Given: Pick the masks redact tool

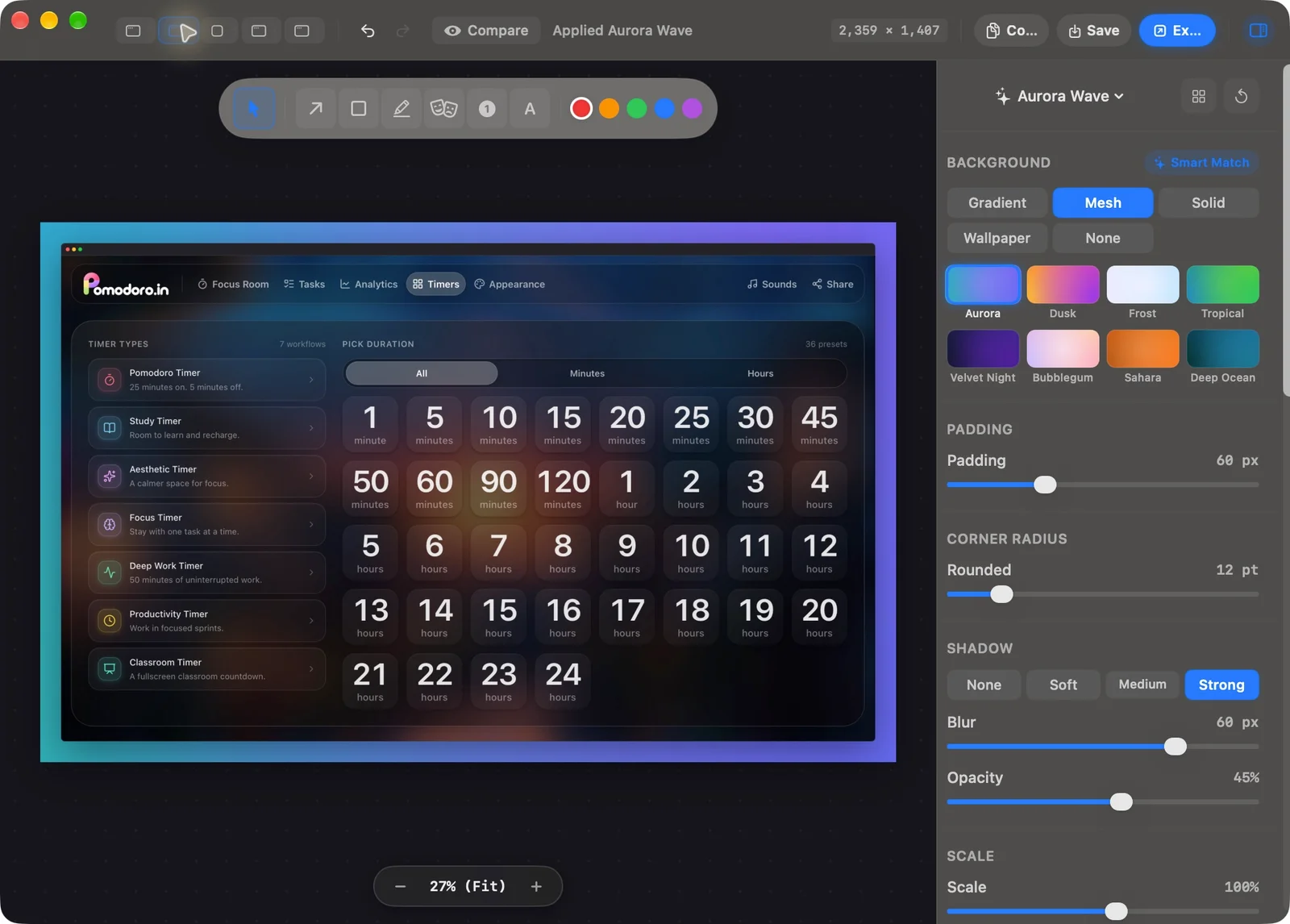Looking at the screenshot, I should point(444,108).
